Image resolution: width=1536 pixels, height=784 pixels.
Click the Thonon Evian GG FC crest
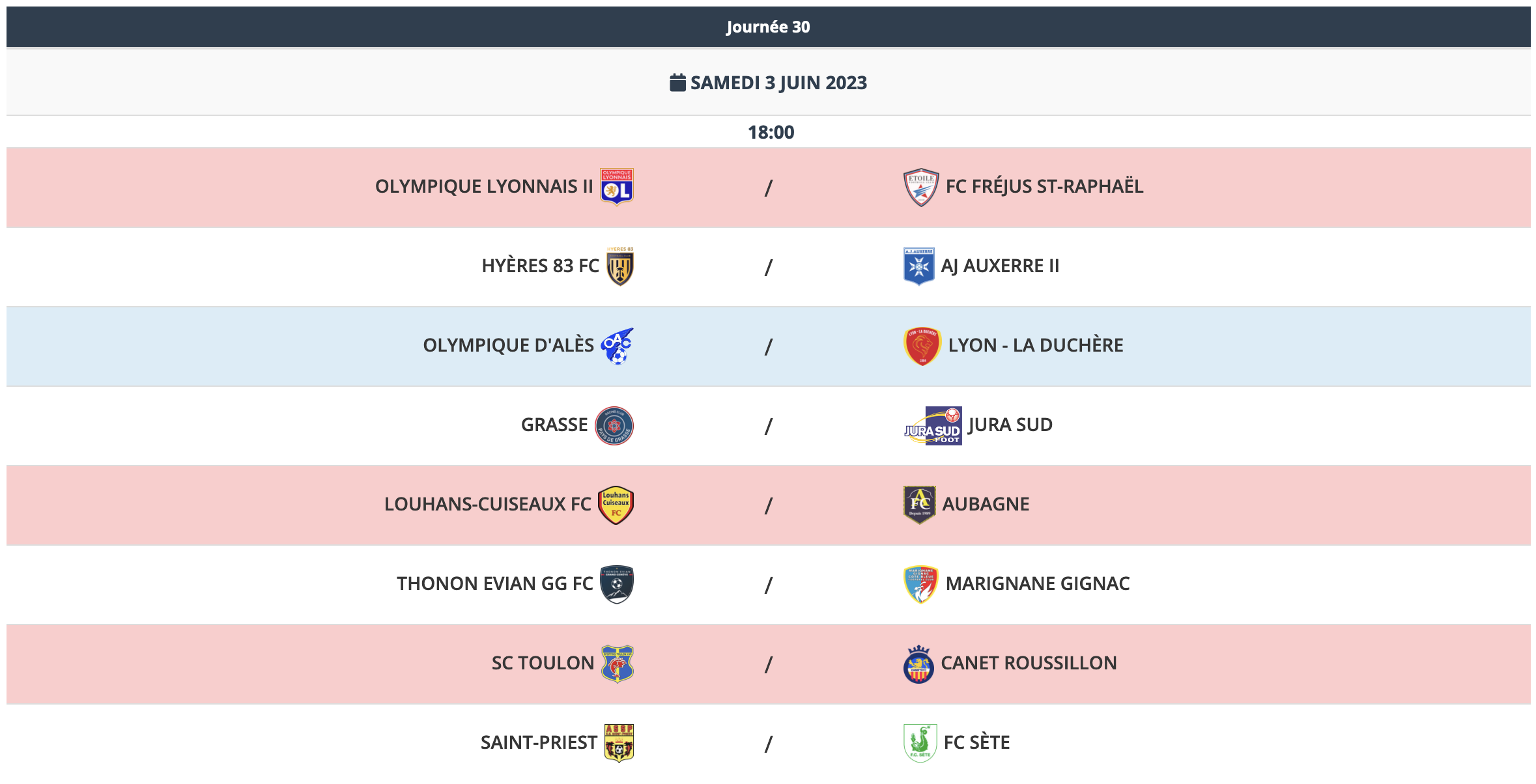coord(616,584)
